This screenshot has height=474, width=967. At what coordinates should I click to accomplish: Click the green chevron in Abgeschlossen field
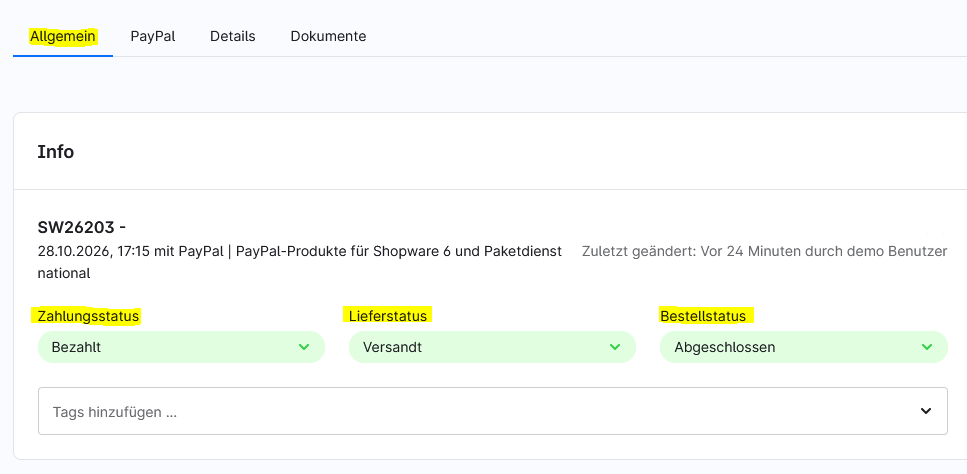927,347
